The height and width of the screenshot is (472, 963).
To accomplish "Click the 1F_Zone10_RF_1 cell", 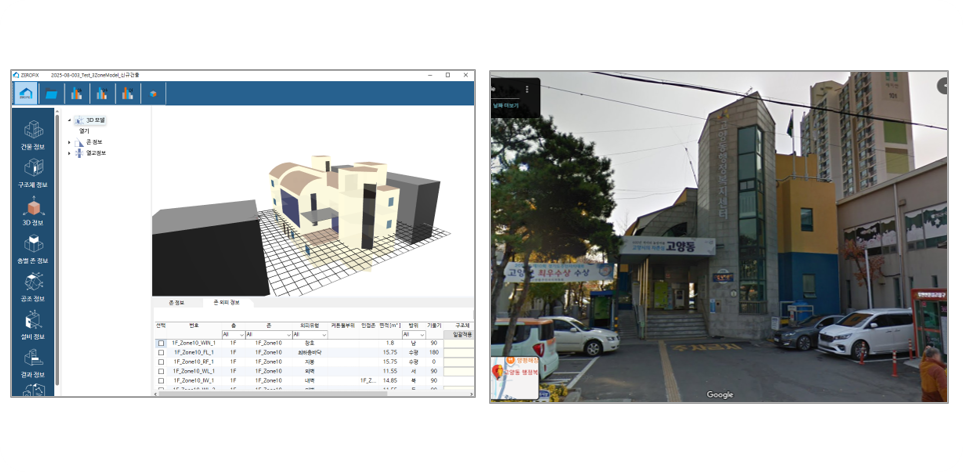I will 194,362.
